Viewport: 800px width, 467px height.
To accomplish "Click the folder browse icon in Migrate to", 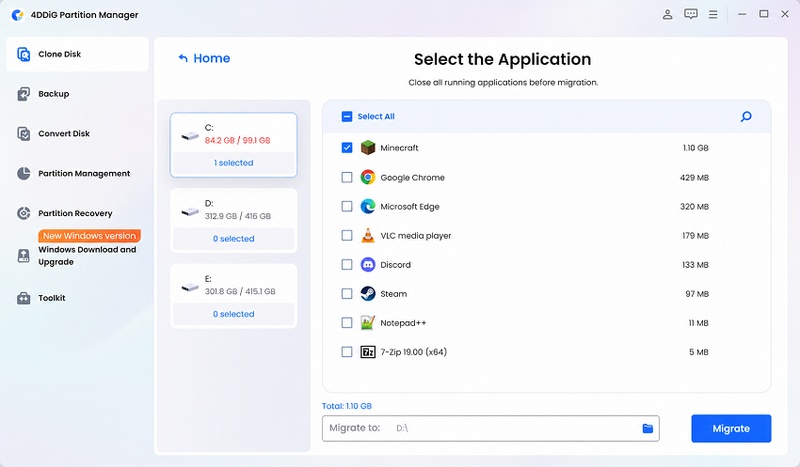I will pos(647,428).
